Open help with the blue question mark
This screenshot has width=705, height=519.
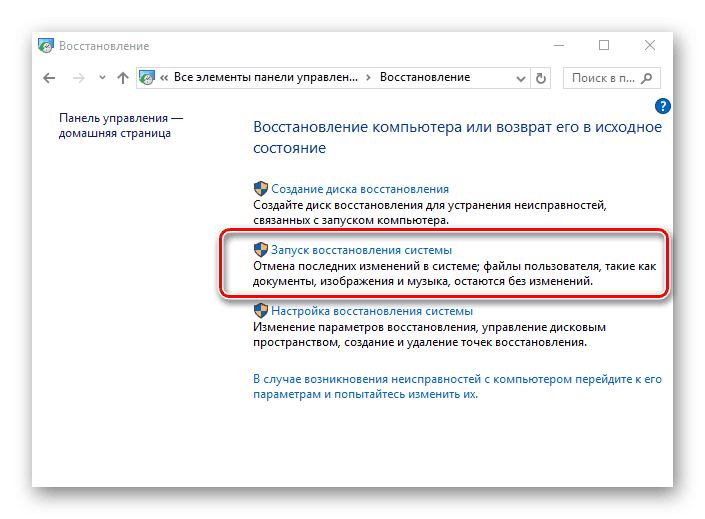tap(662, 106)
